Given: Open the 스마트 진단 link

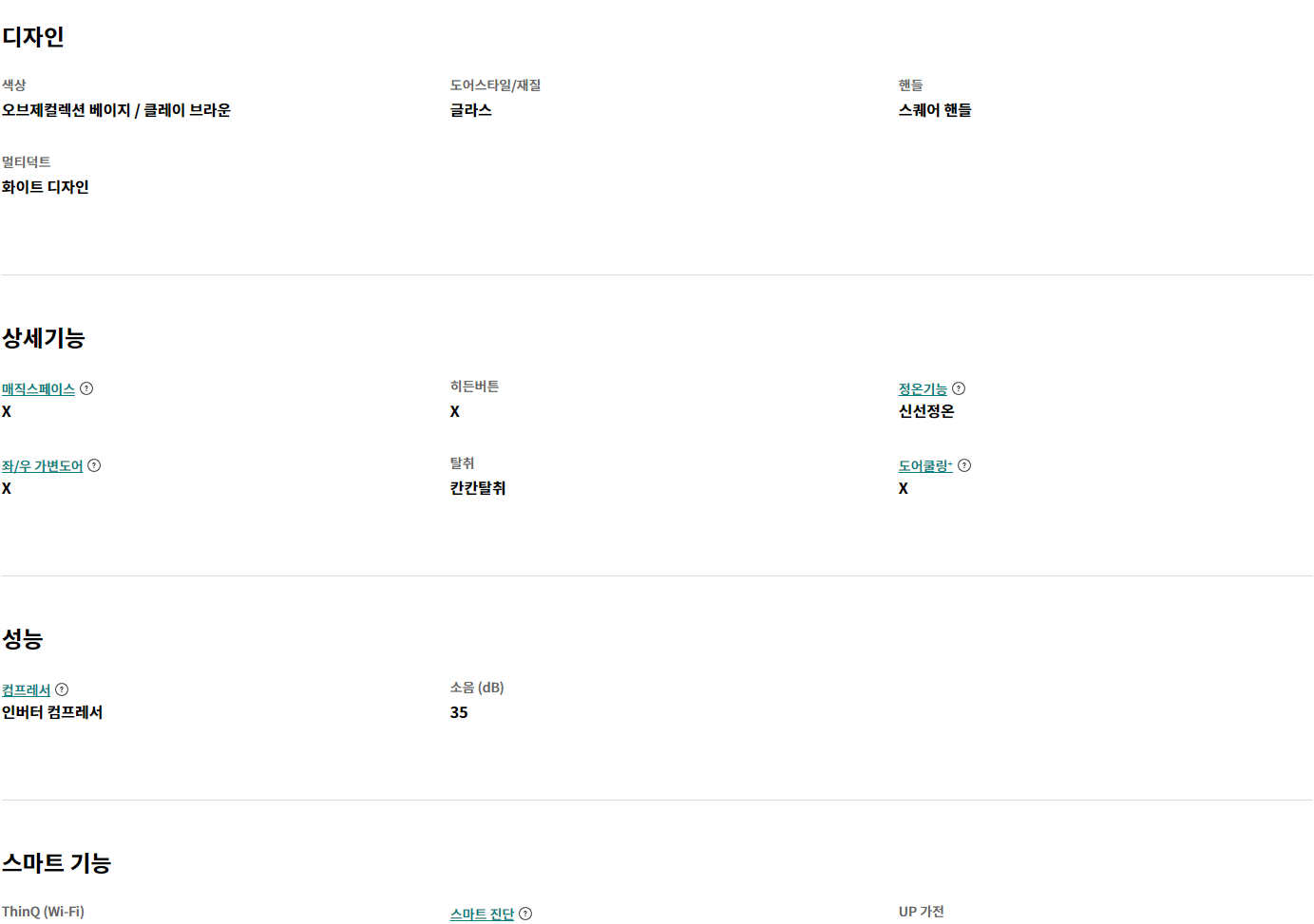Looking at the screenshot, I should pyautogui.click(x=482, y=915).
